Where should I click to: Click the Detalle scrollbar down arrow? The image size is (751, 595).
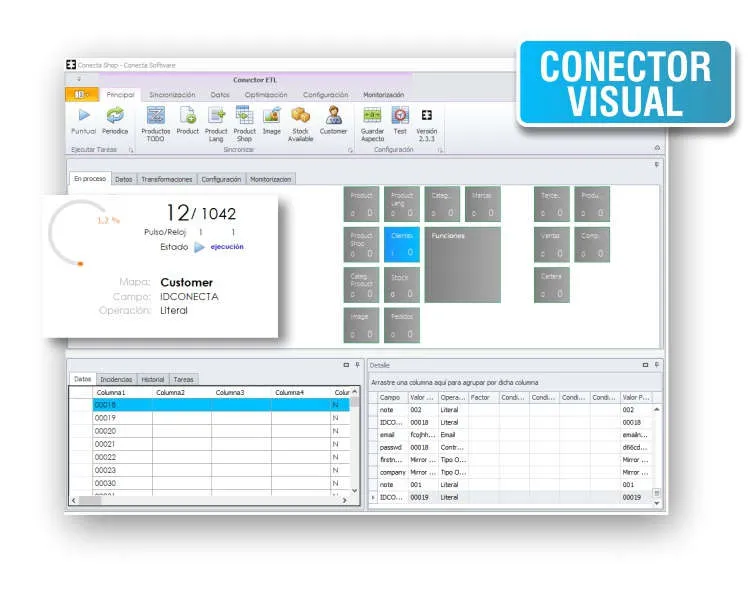click(x=657, y=503)
